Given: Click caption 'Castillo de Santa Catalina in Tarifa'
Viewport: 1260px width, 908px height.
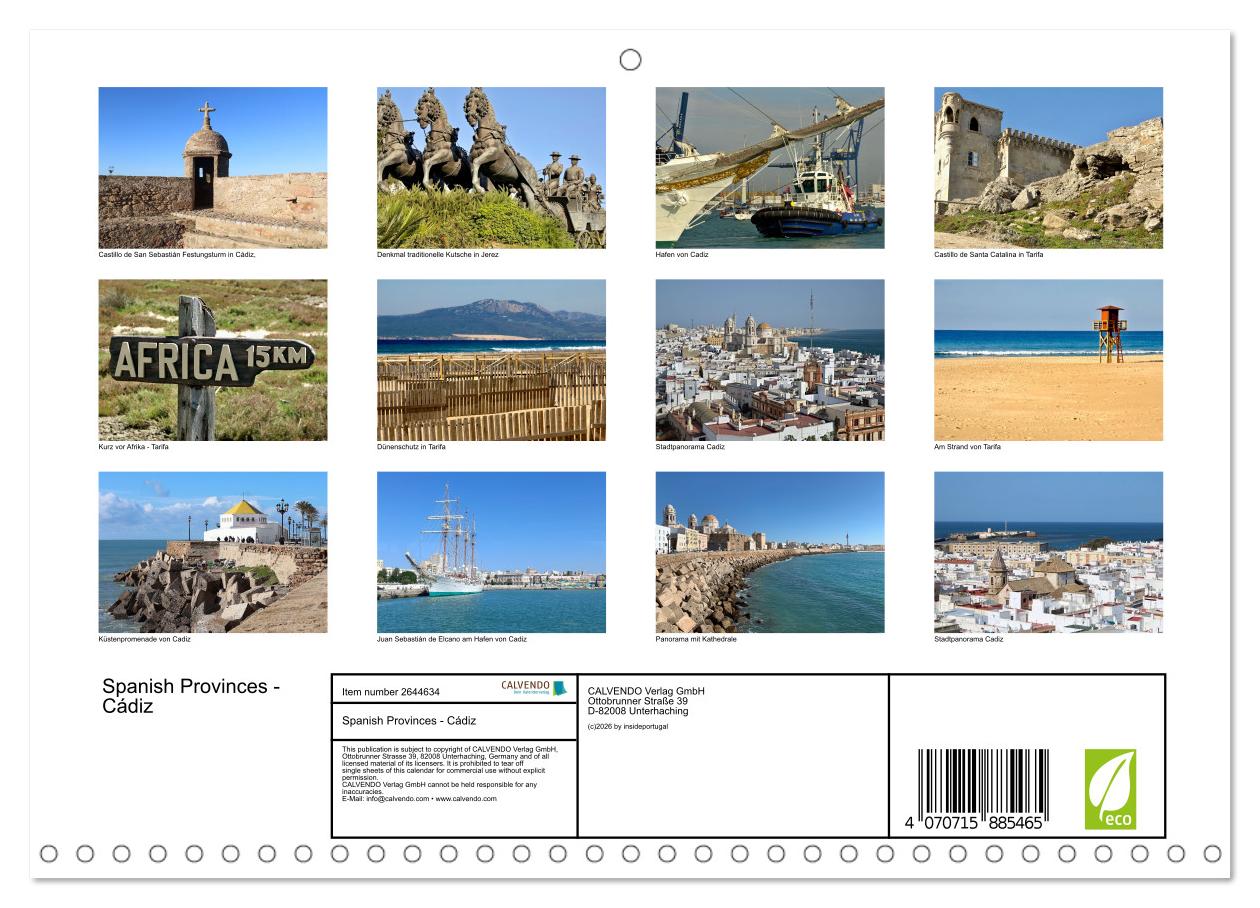Looking at the screenshot, I should (x=989, y=255).
